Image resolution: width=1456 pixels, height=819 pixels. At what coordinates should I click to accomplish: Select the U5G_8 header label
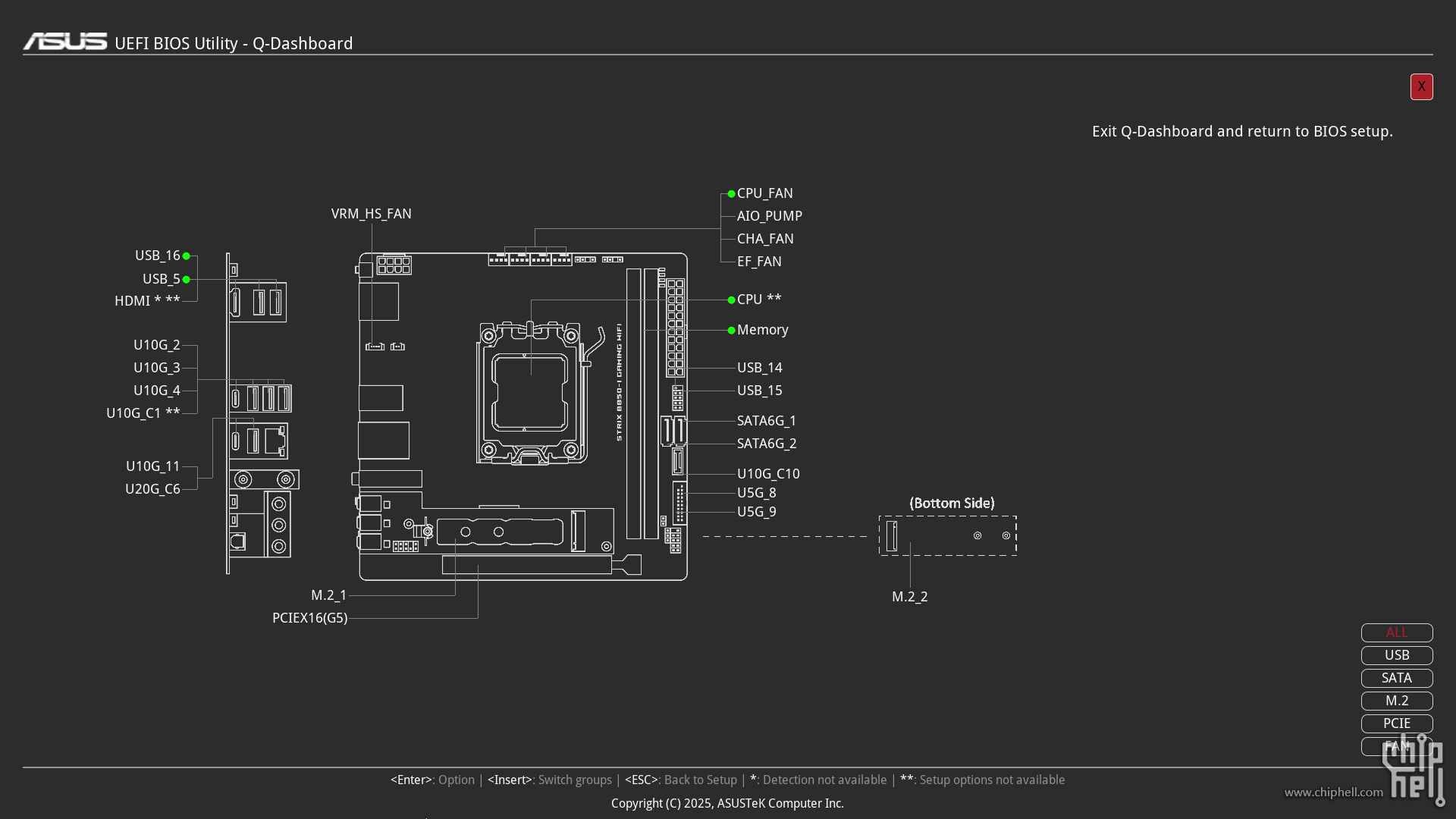click(x=757, y=493)
